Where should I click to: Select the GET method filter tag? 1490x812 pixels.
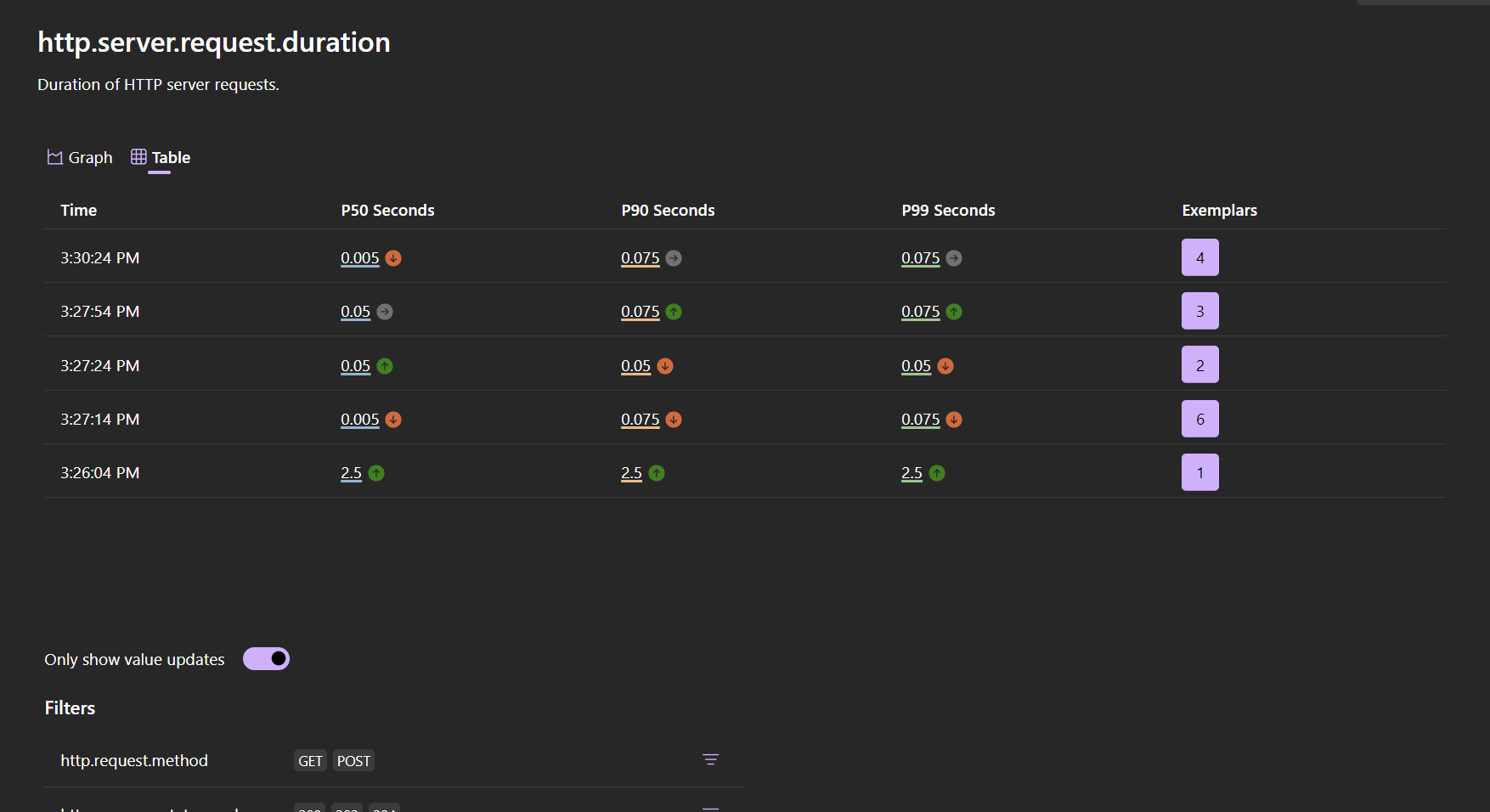(310, 761)
